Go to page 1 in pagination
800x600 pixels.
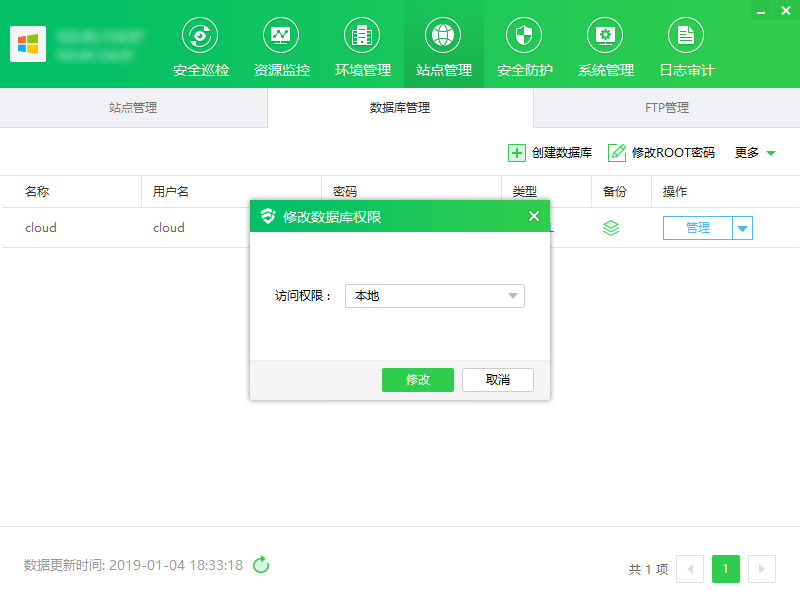726,569
